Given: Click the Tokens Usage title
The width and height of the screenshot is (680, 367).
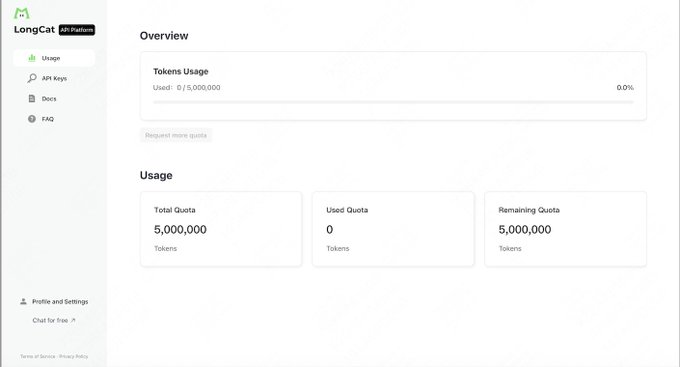Looking at the screenshot, I should 180,72.
